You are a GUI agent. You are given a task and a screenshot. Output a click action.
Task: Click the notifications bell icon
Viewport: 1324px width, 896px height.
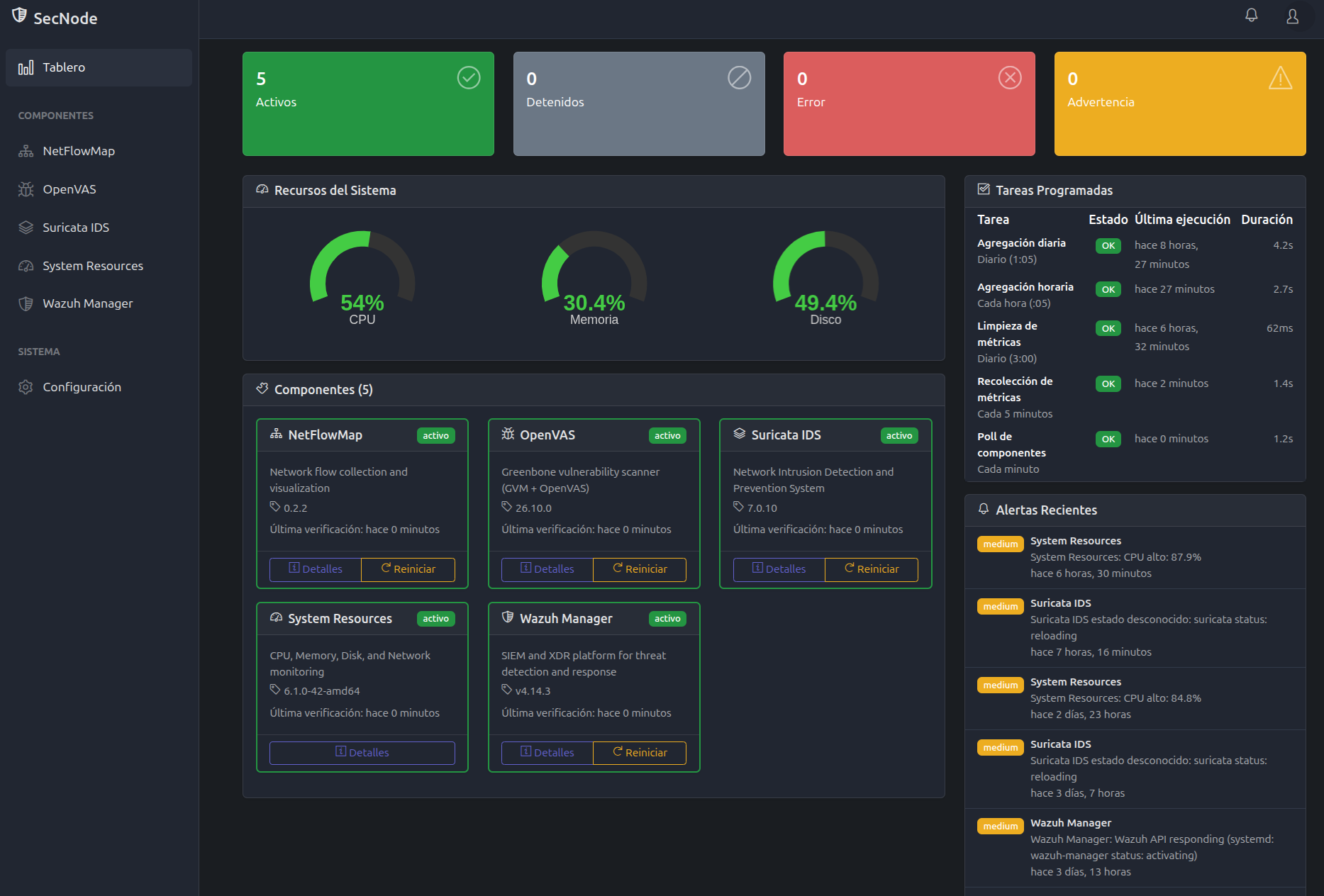pos(1252,16)
